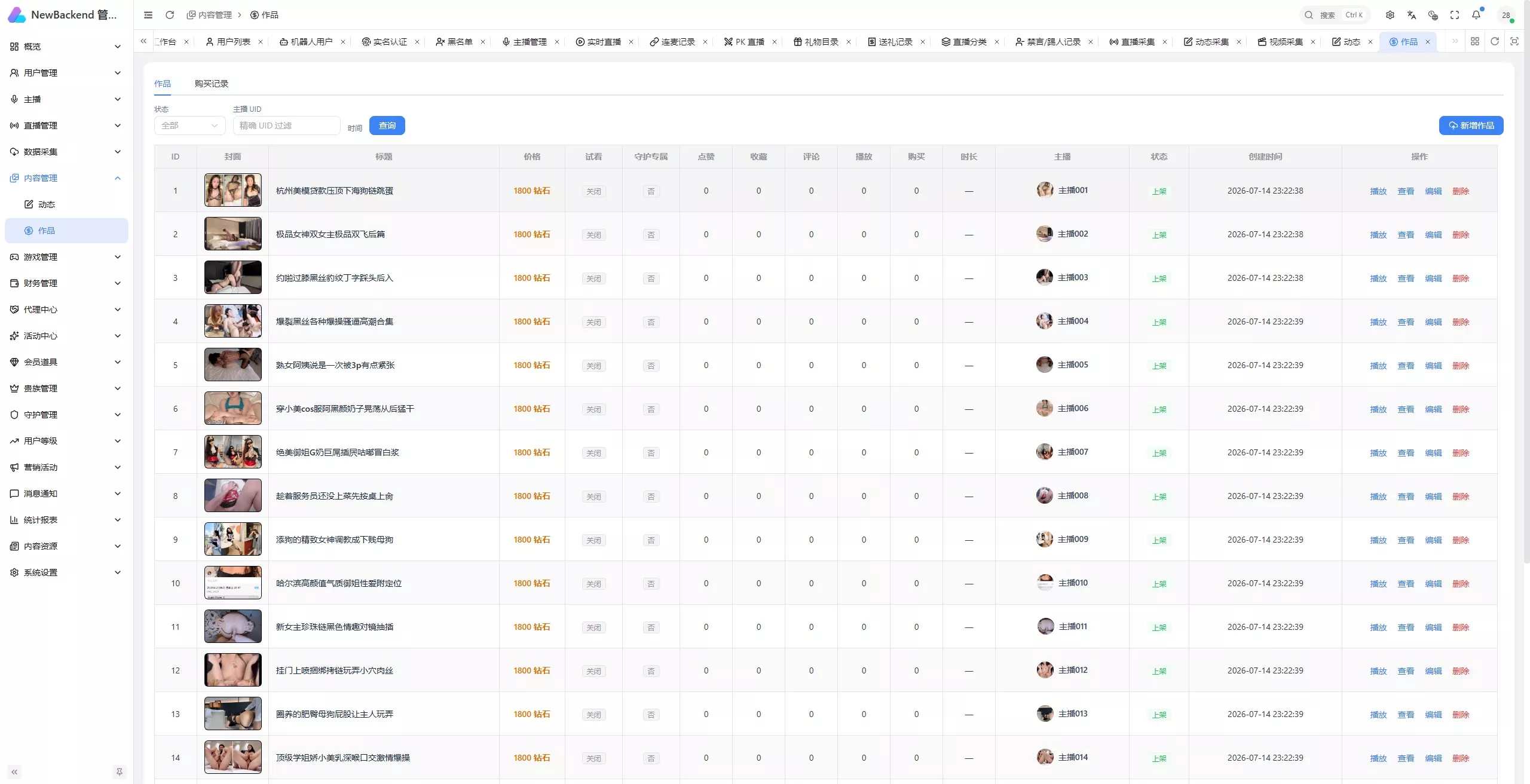Click 主播007 name in the table
Screen dimensions: 1530x784
(x=1073, y=452)
